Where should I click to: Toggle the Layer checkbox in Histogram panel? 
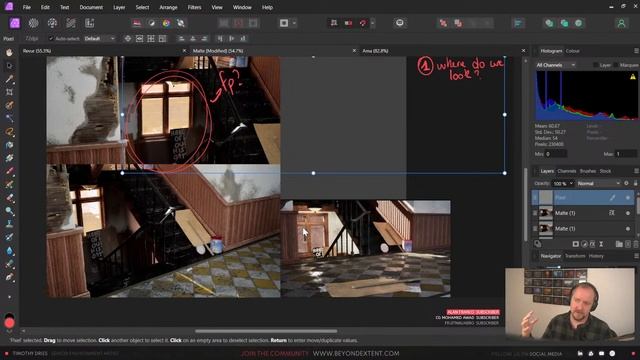pos(596,65)
